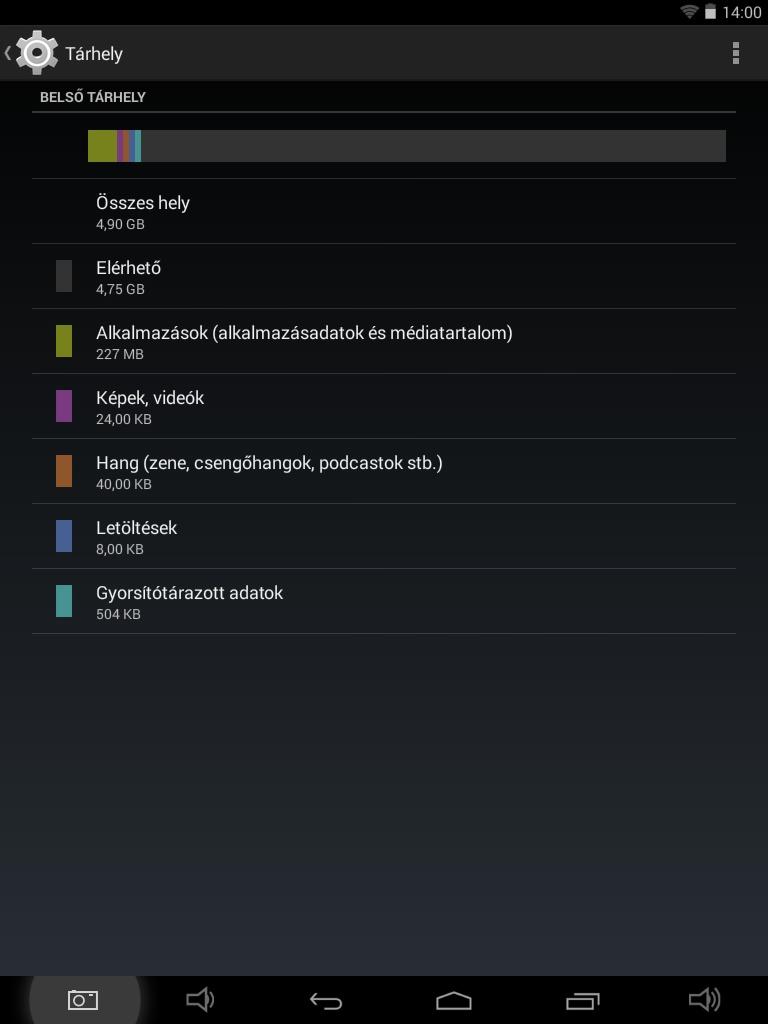Image resolution: width=768 pixels, height=1024 pixels.
Task: Raise volume with the right speaker icon
Action: point(705,999)
